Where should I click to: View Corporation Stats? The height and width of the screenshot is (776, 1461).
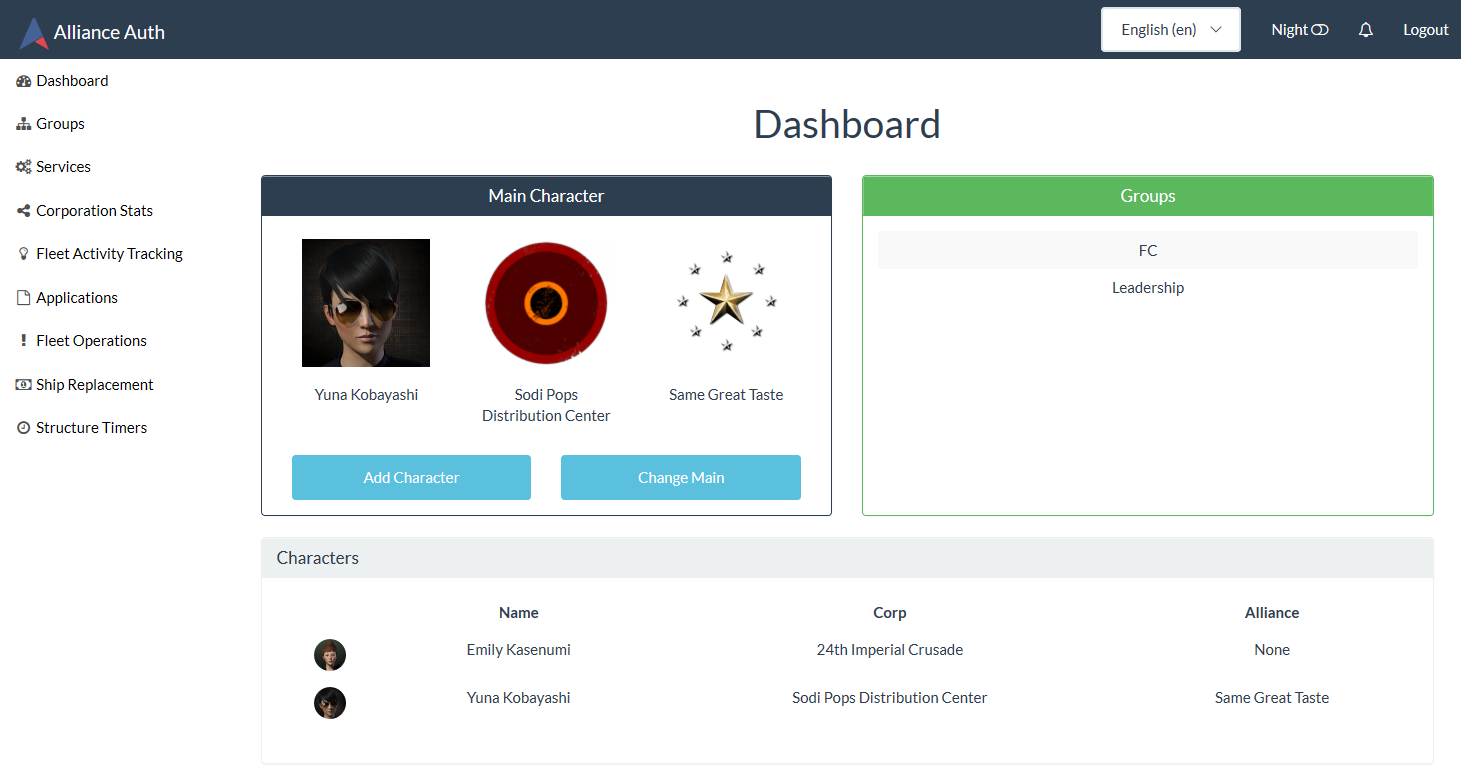[95, 210]
